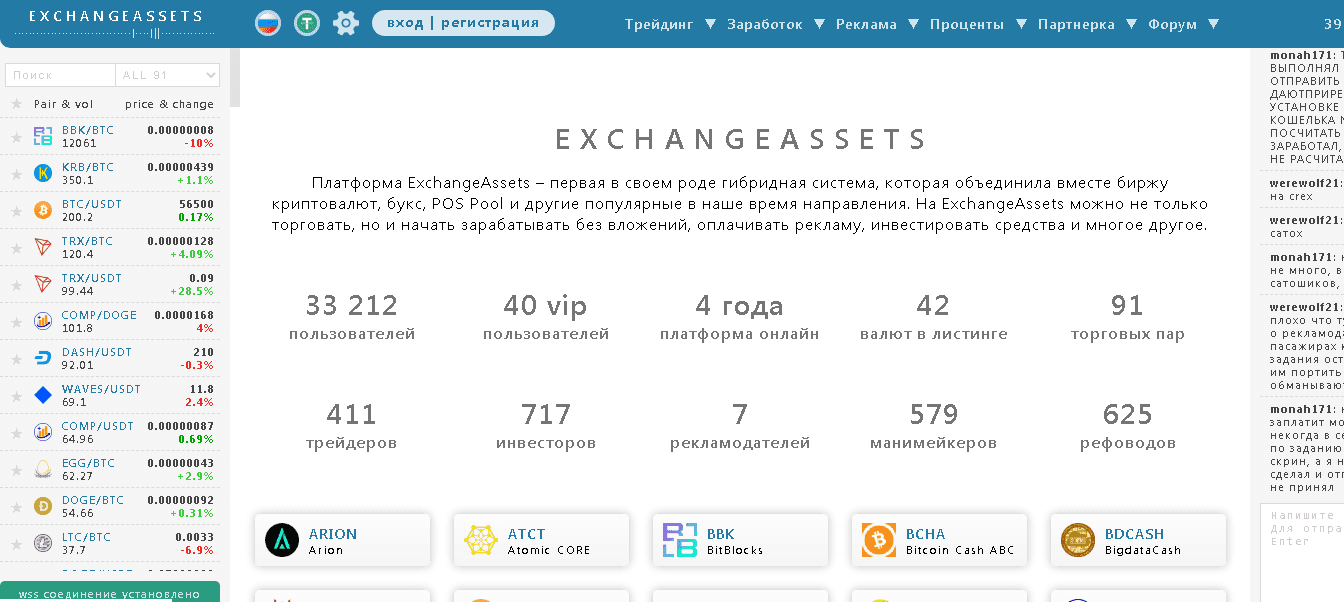Open the ALL 91 pairs dropdown
Image resolution: width=1344 pixels, height=609 pixels.
[168, 75]
